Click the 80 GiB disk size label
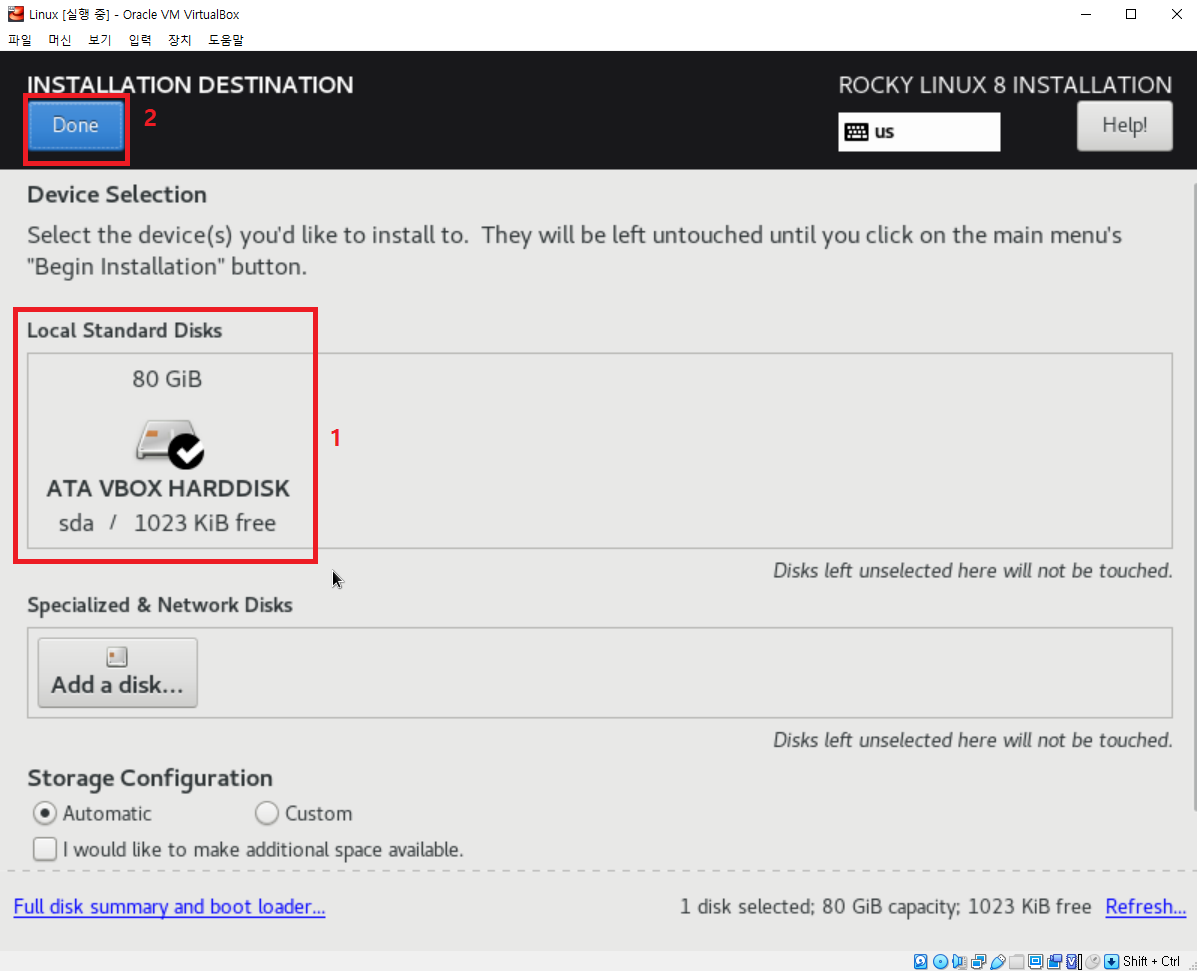Viewport: 1197px width, 971px height. (167, 379)
